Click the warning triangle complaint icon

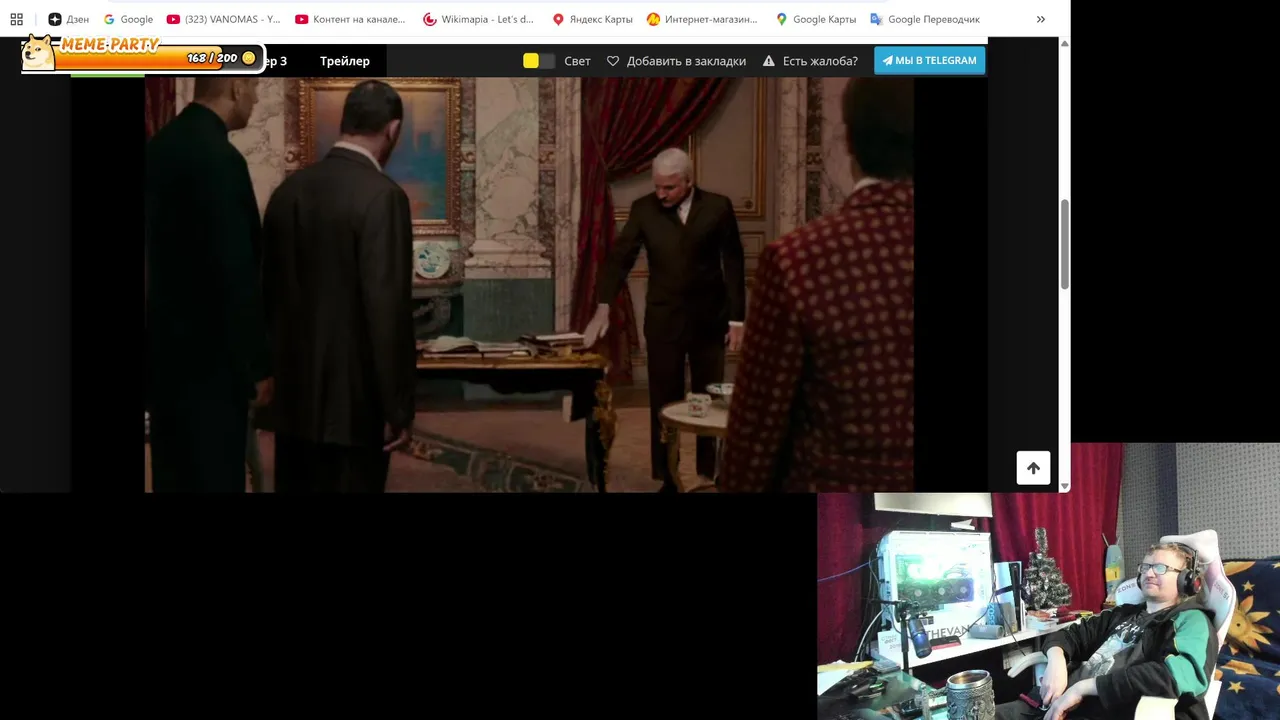[x=769, y=61]
